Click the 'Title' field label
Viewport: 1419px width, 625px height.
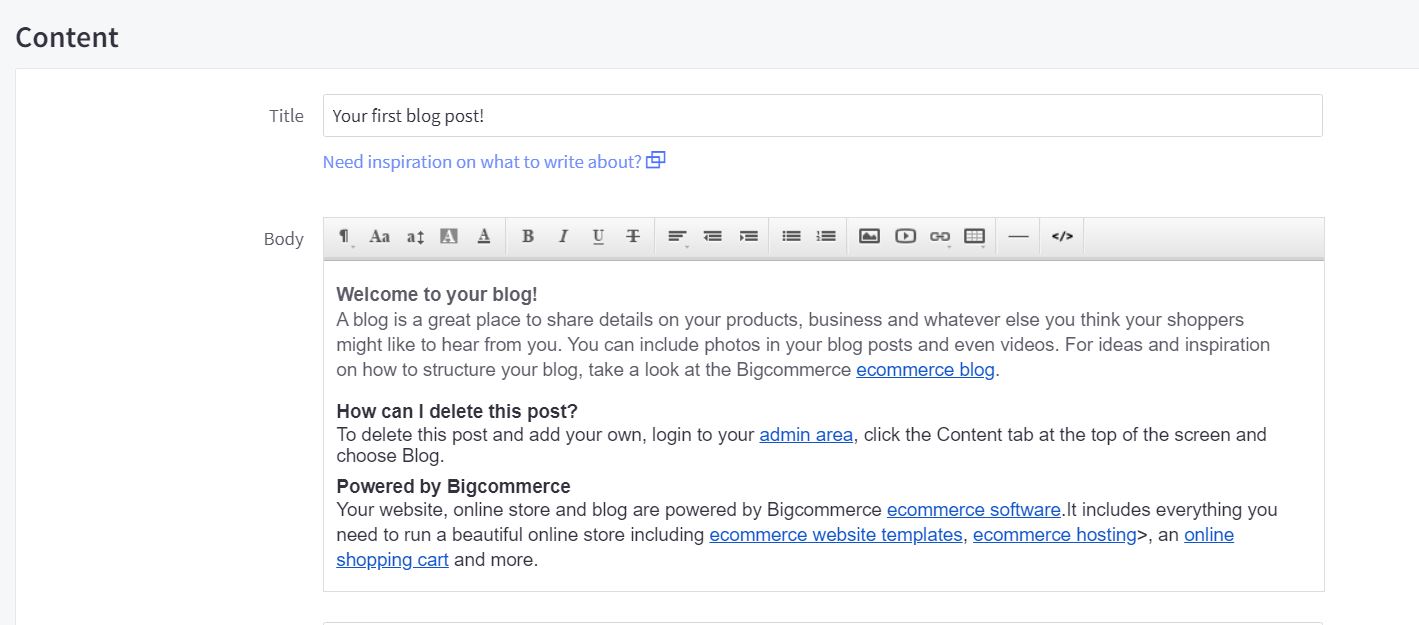click(x=286, y=116)
